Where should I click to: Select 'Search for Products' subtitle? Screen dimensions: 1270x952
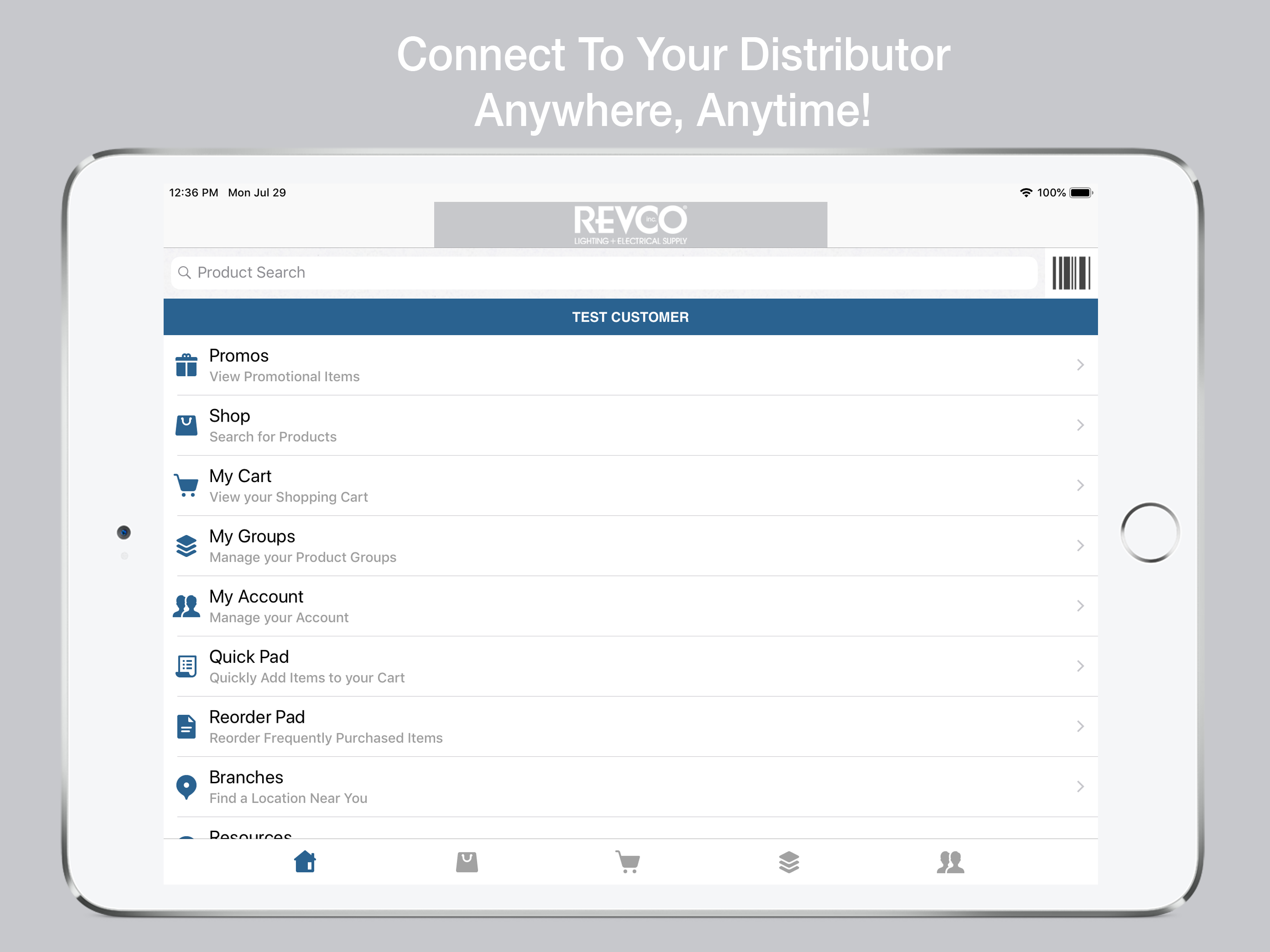click(x=273, y=437)
